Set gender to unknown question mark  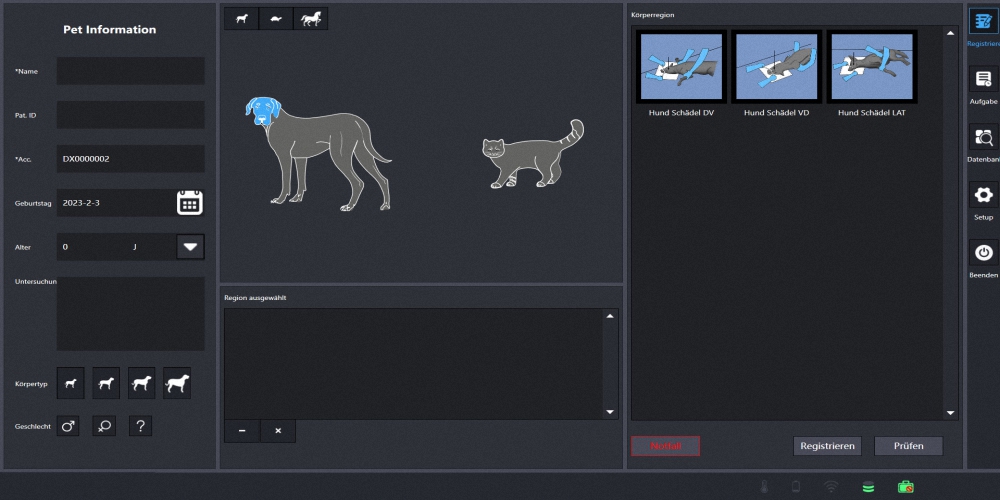141,427
